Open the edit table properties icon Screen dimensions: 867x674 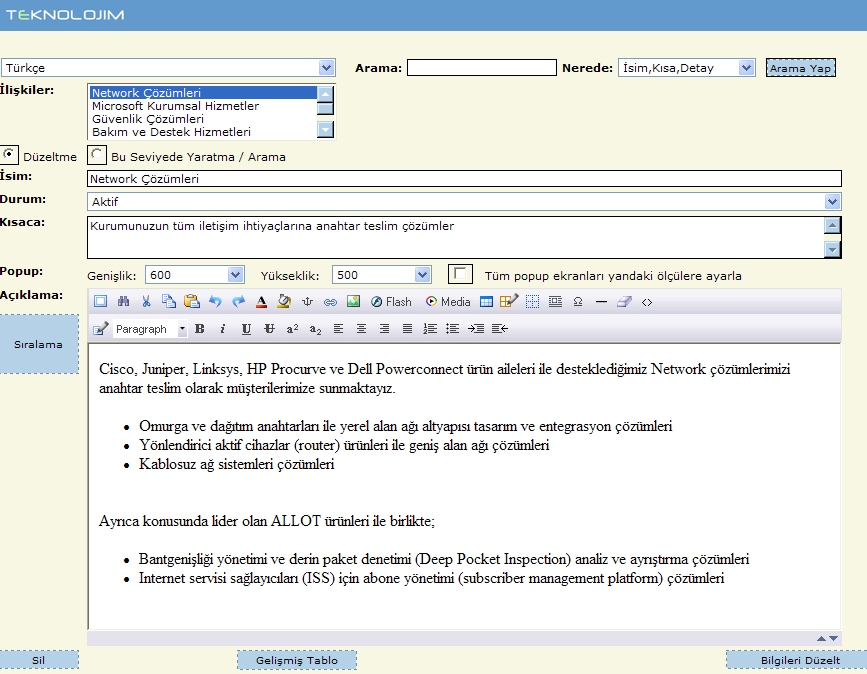(x=509, y=301)
